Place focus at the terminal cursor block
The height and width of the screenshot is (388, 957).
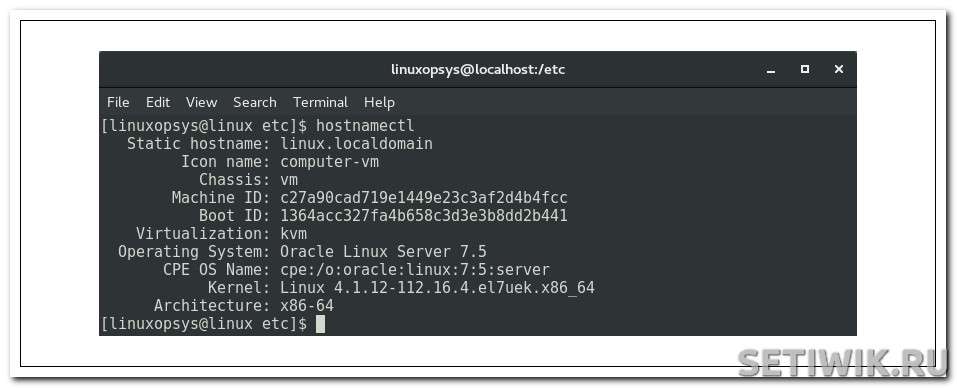320,324
